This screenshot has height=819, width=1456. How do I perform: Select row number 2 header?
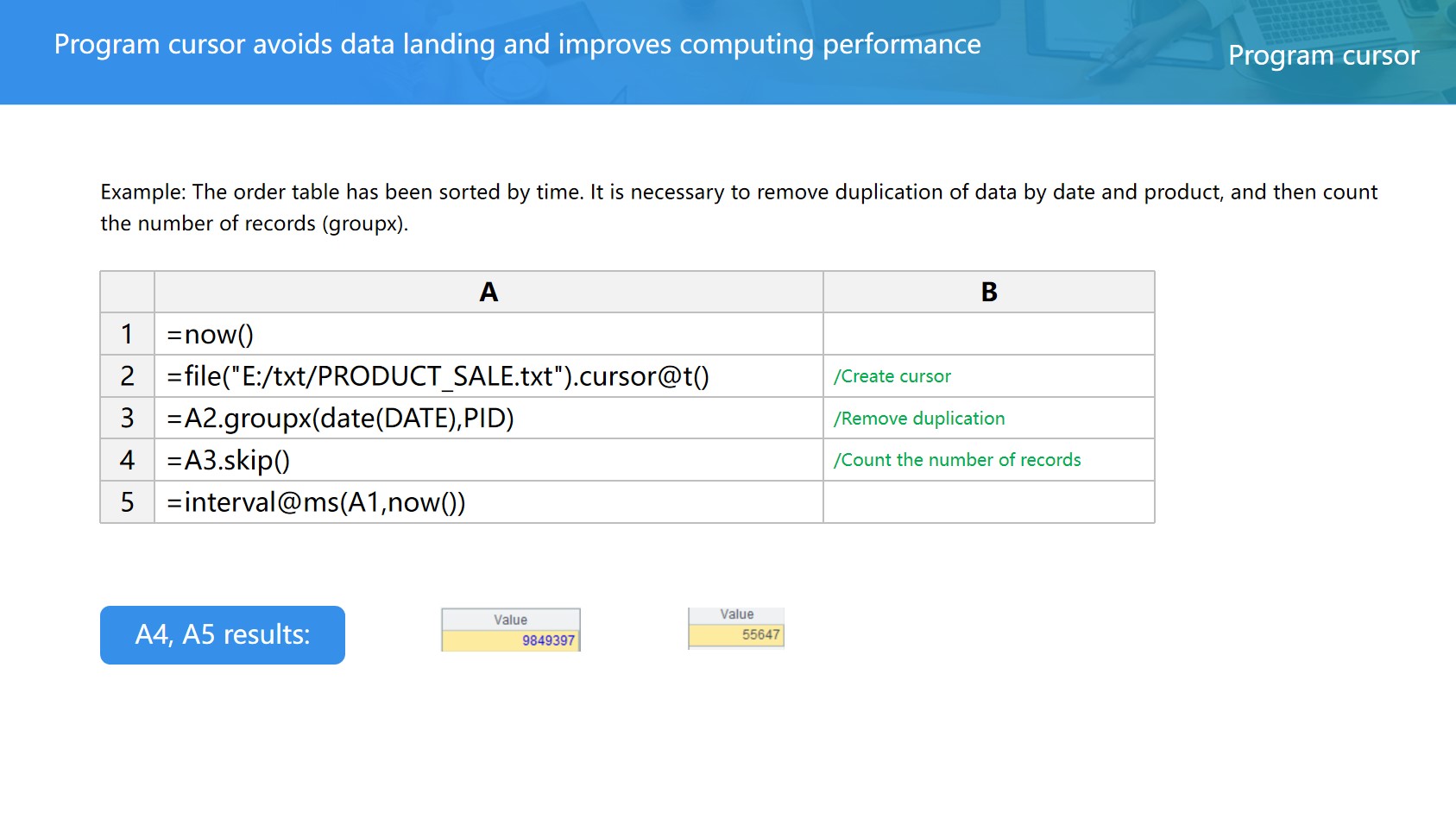127,376
